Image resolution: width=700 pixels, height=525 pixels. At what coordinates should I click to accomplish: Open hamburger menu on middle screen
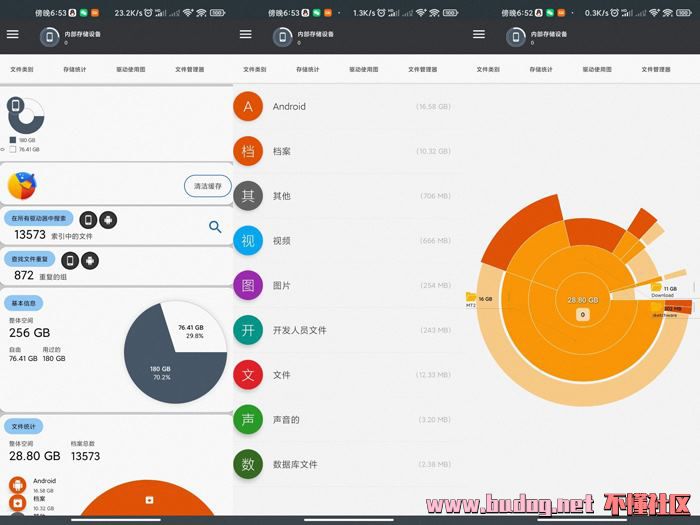click(246, 34)
